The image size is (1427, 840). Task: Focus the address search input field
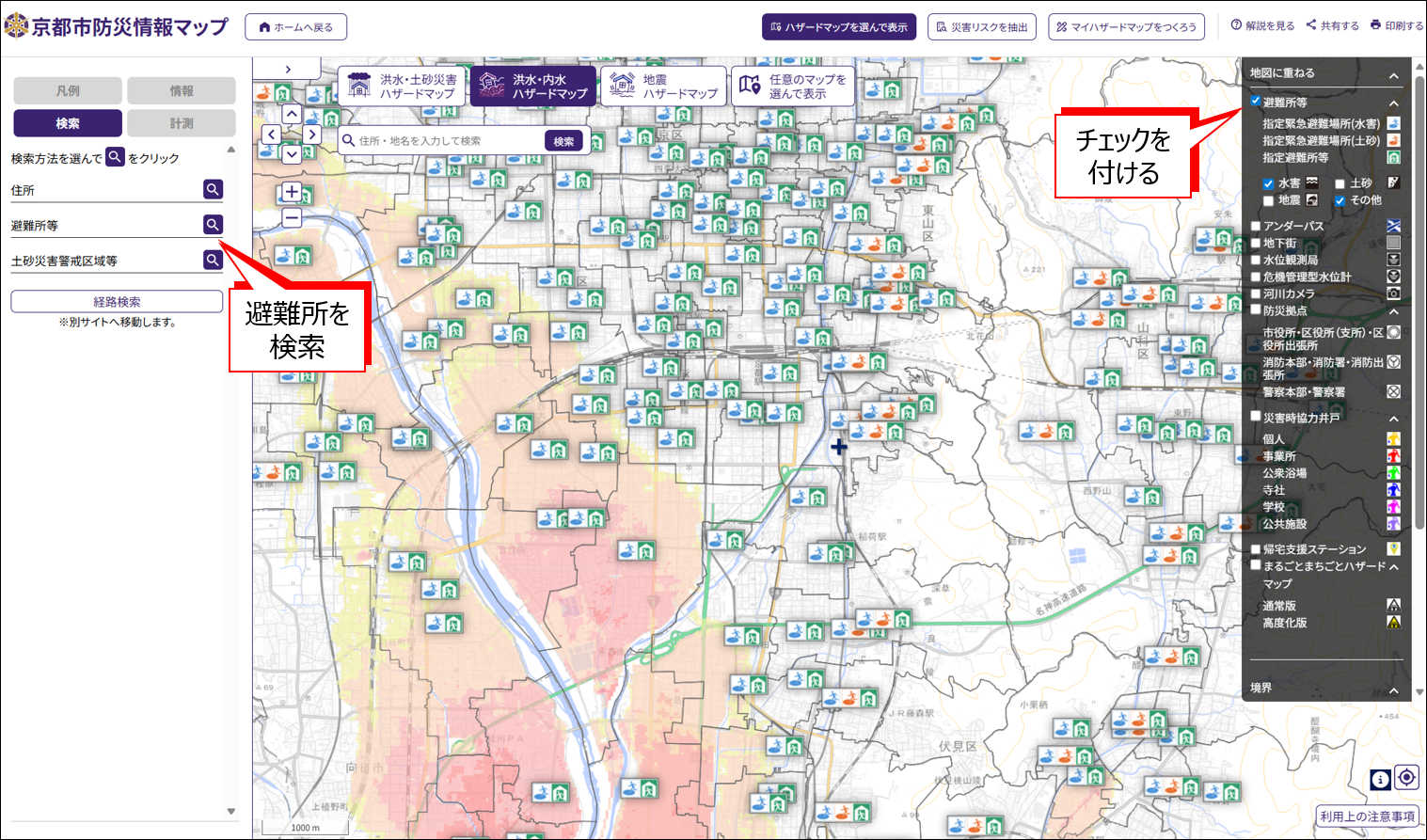coord(448,141)
